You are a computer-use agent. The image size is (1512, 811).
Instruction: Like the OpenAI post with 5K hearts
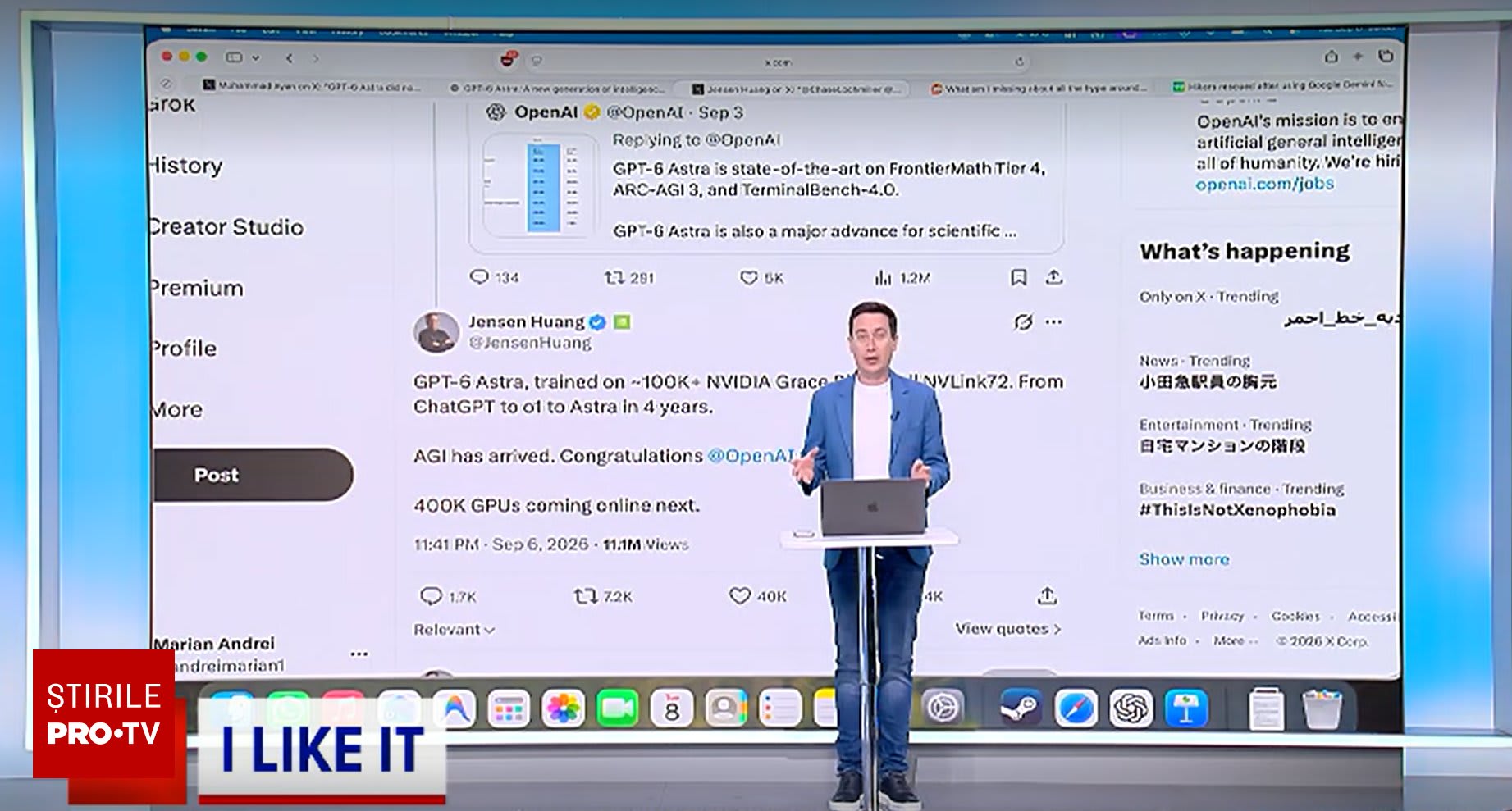click(x=762, y=278)
